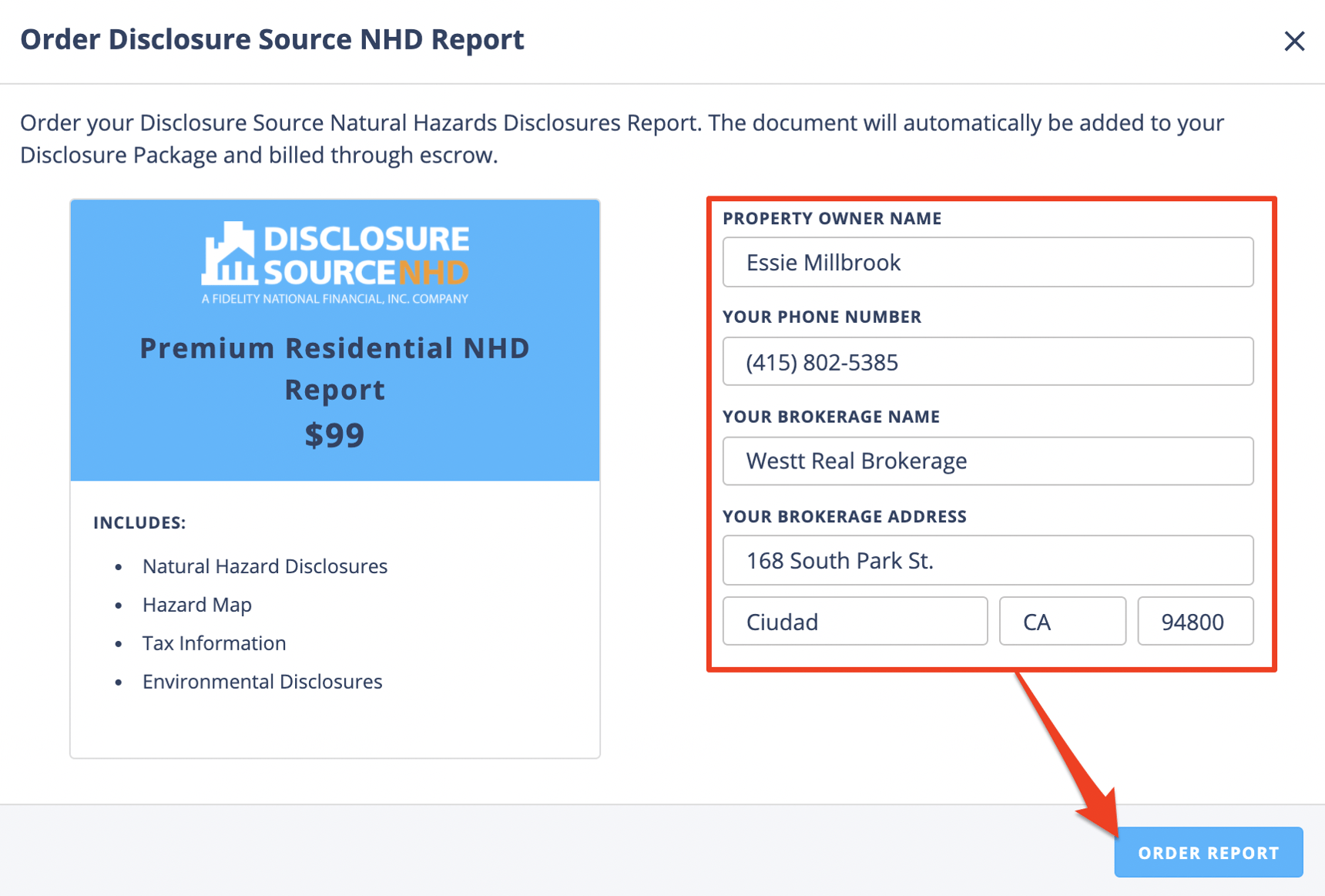1325x896 pixels.
Task: Click the Westt Real Brokerage input
Action: click(x=988, y=461)
